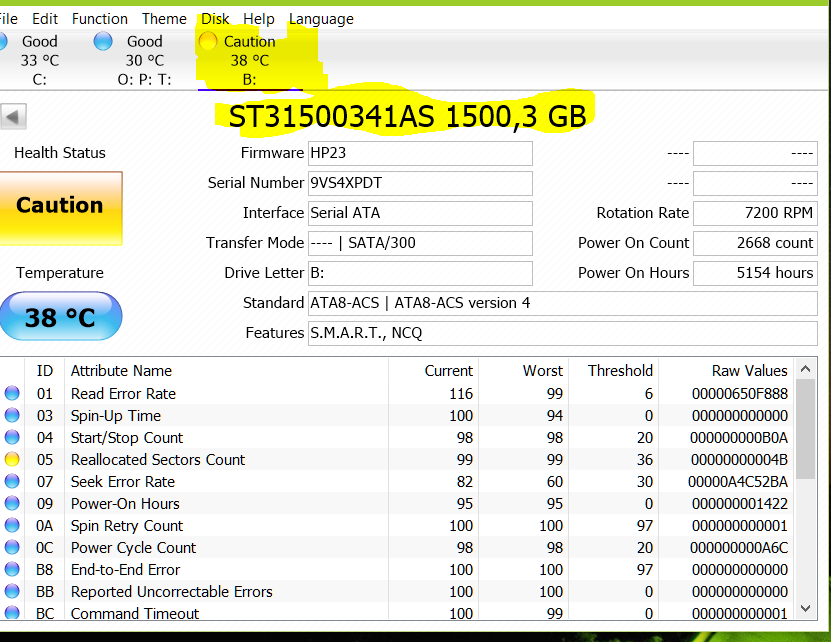
Task: Select the Seek Error Rate attribute name
Action: pyautogui.click(x=123, y=482)
